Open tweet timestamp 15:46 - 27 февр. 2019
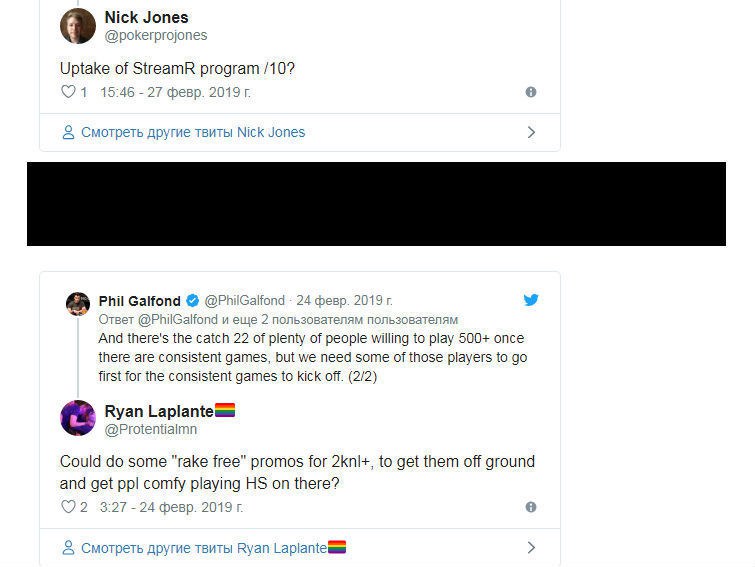The image size is (755, 567). pyautogui.click(x=175, y=92)
